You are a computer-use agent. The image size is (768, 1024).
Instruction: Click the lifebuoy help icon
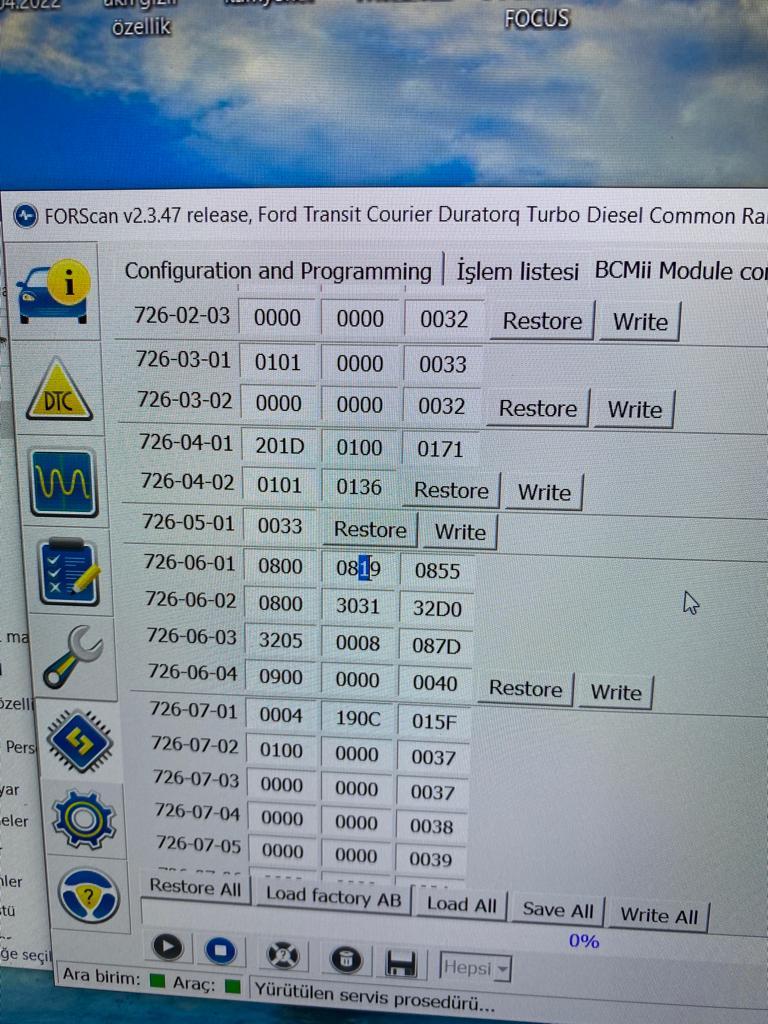click(x=283, y=957)
